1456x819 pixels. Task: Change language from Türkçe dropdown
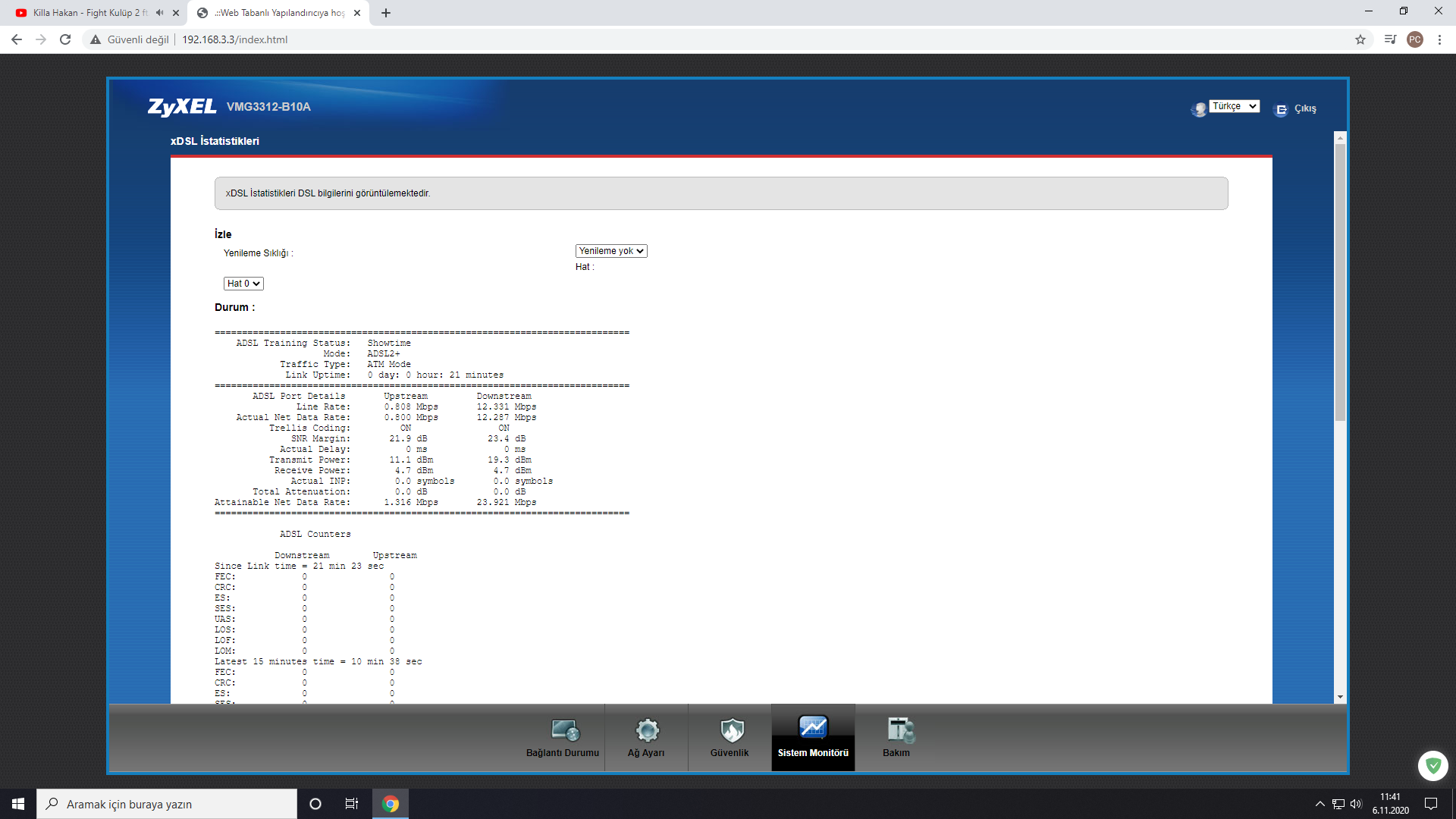pyautogui.click(x=1234, y=106)
